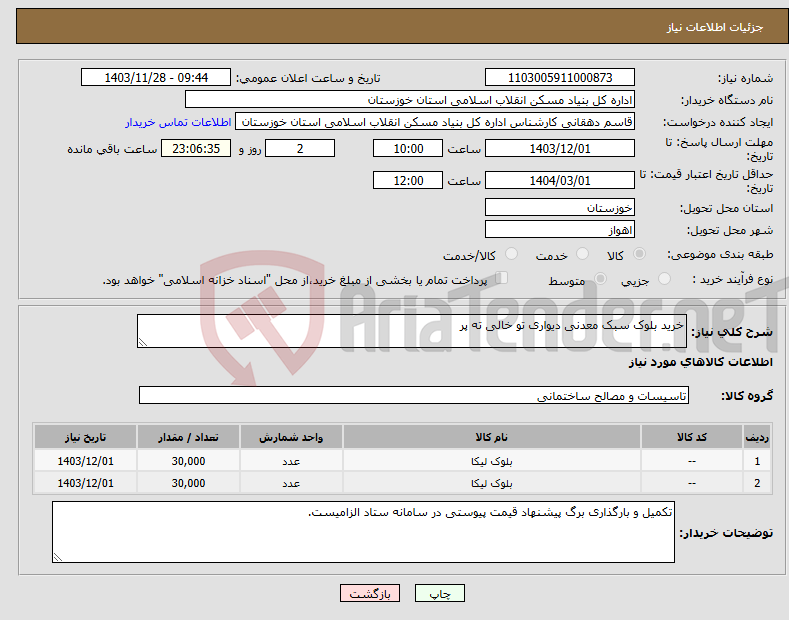The image size is (789, 620).
Task: Click the need number field 1103005911000873
Action: pyautogui.click(x=560, y=78)
